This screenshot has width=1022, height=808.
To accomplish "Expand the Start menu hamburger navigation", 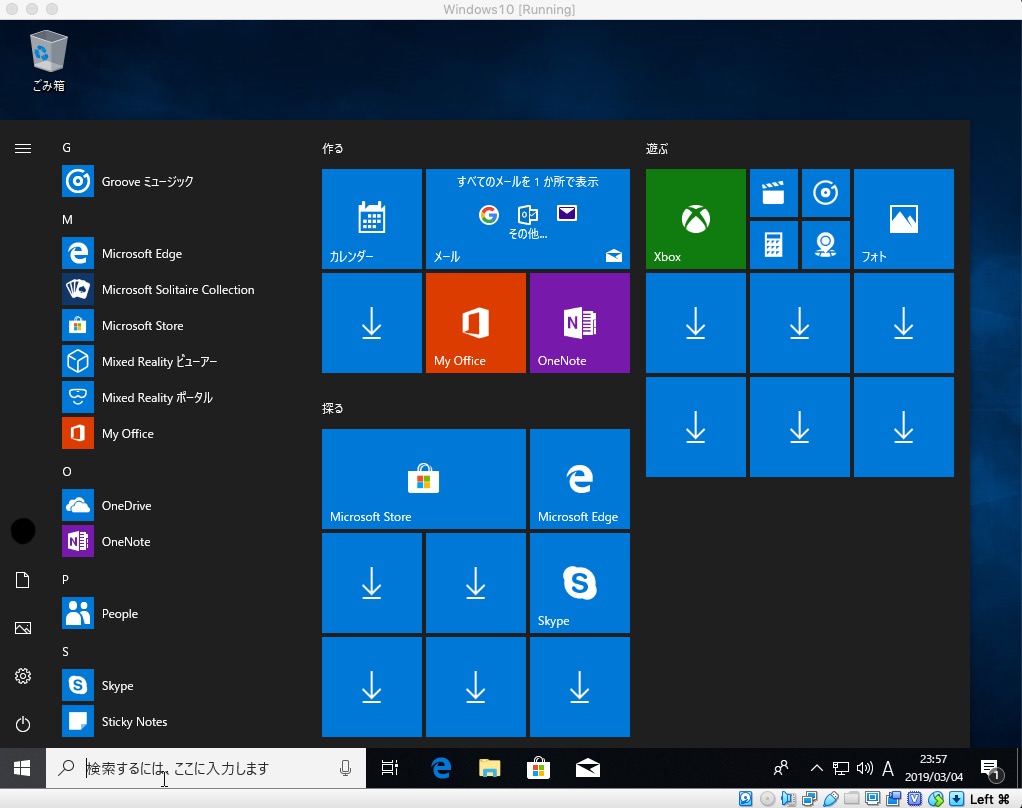I will 23,149.
